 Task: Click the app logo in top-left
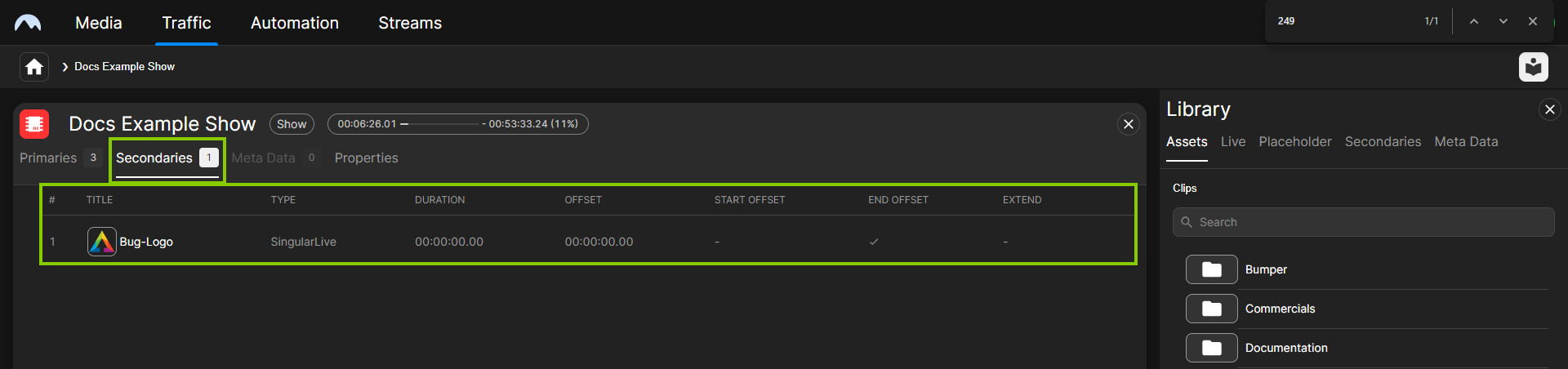(28, 23)
